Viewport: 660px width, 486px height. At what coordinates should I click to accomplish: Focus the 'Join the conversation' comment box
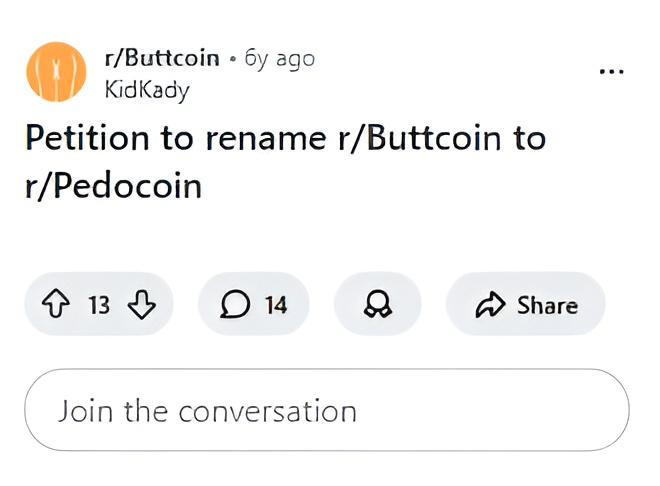[326, 411]
